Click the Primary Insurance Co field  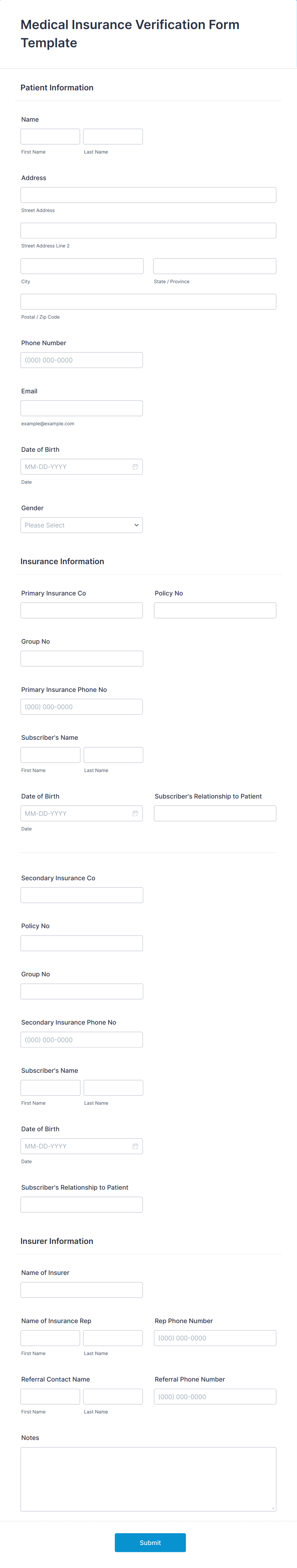coord(81,610)
